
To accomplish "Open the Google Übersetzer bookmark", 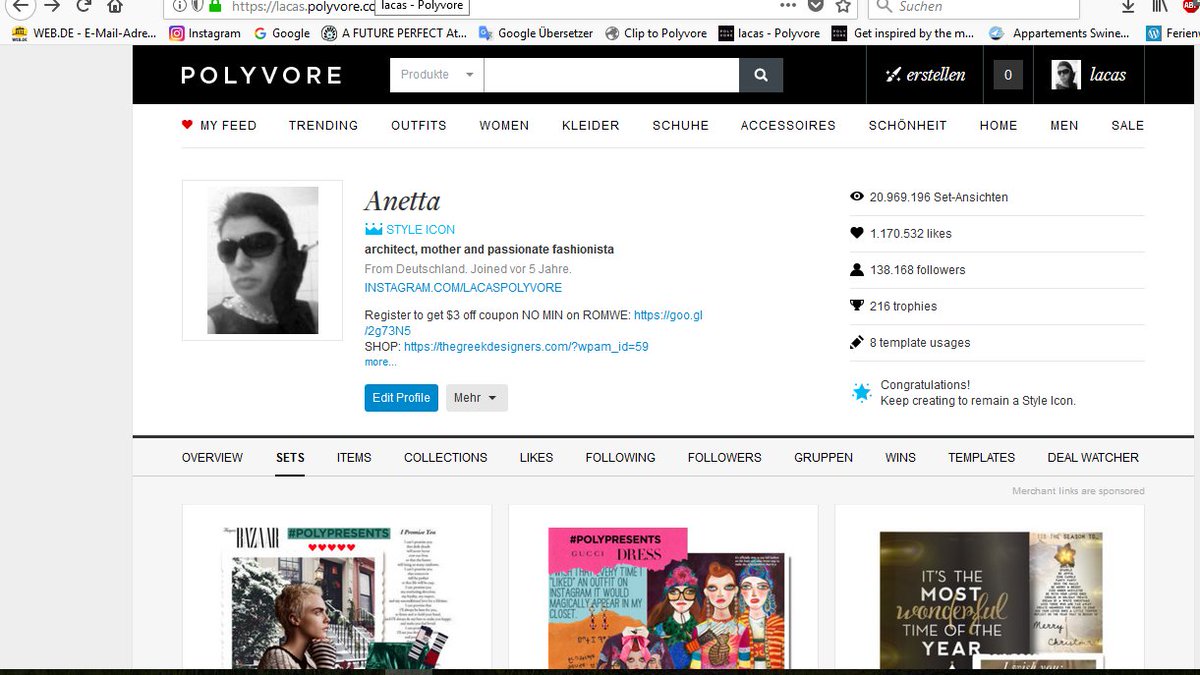I will tap(535, 33).
